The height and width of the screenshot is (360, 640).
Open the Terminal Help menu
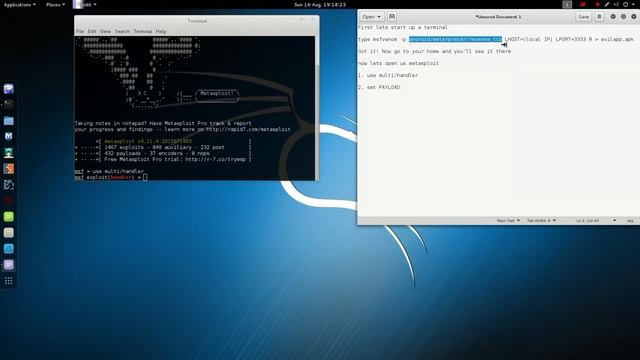[x=161, y=31]
